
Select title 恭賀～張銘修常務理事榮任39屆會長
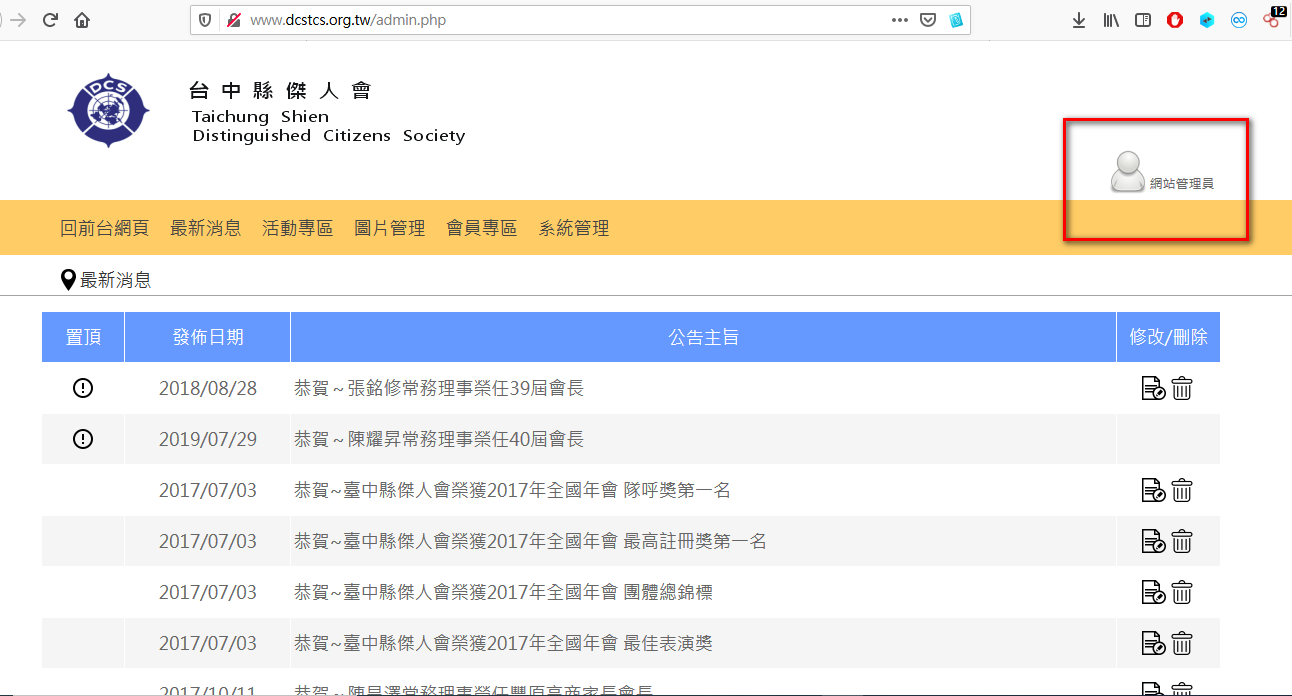(439, 388)
